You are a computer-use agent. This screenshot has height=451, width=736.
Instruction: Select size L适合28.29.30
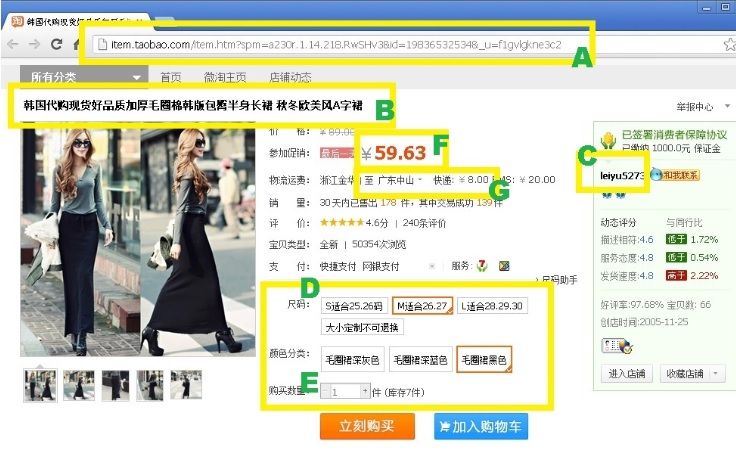click(492, 306)
